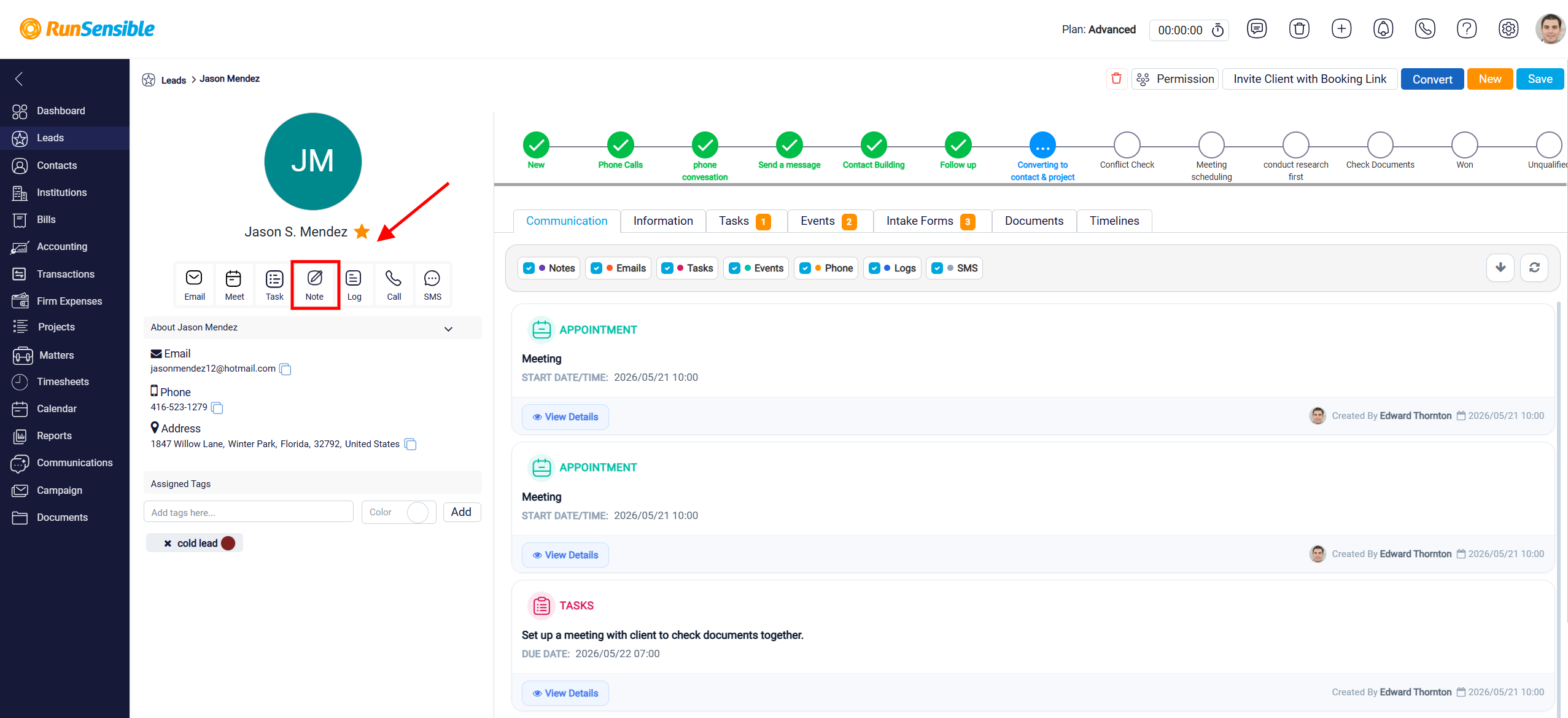Uncheck the Notes filter checkbox
The width and height of the screenshot is (1568, 718).
529,268
